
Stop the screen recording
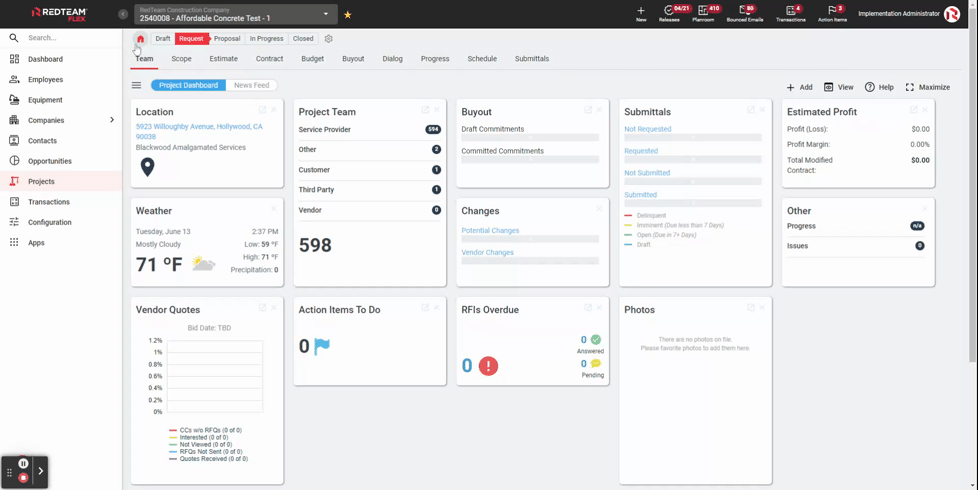point(23,478)
